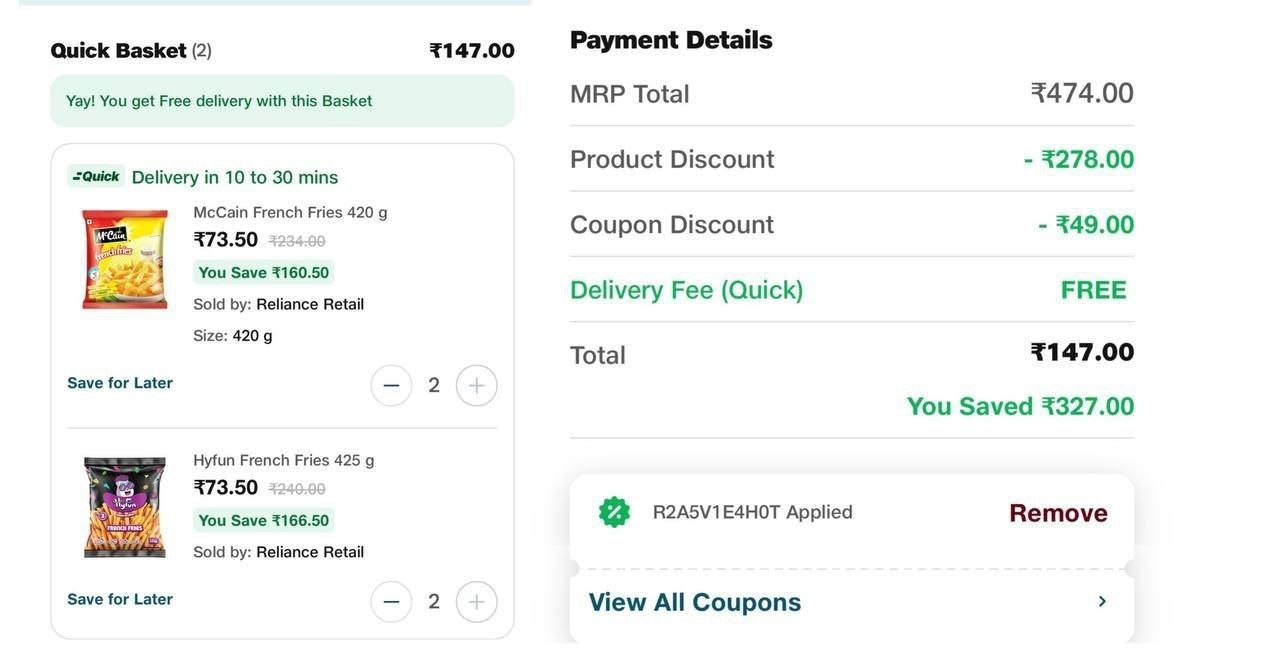The height and width of the screenshot is (660, 1280).
Task: Increase McCain French Fries quantity with plus
Action: [477, 385]
